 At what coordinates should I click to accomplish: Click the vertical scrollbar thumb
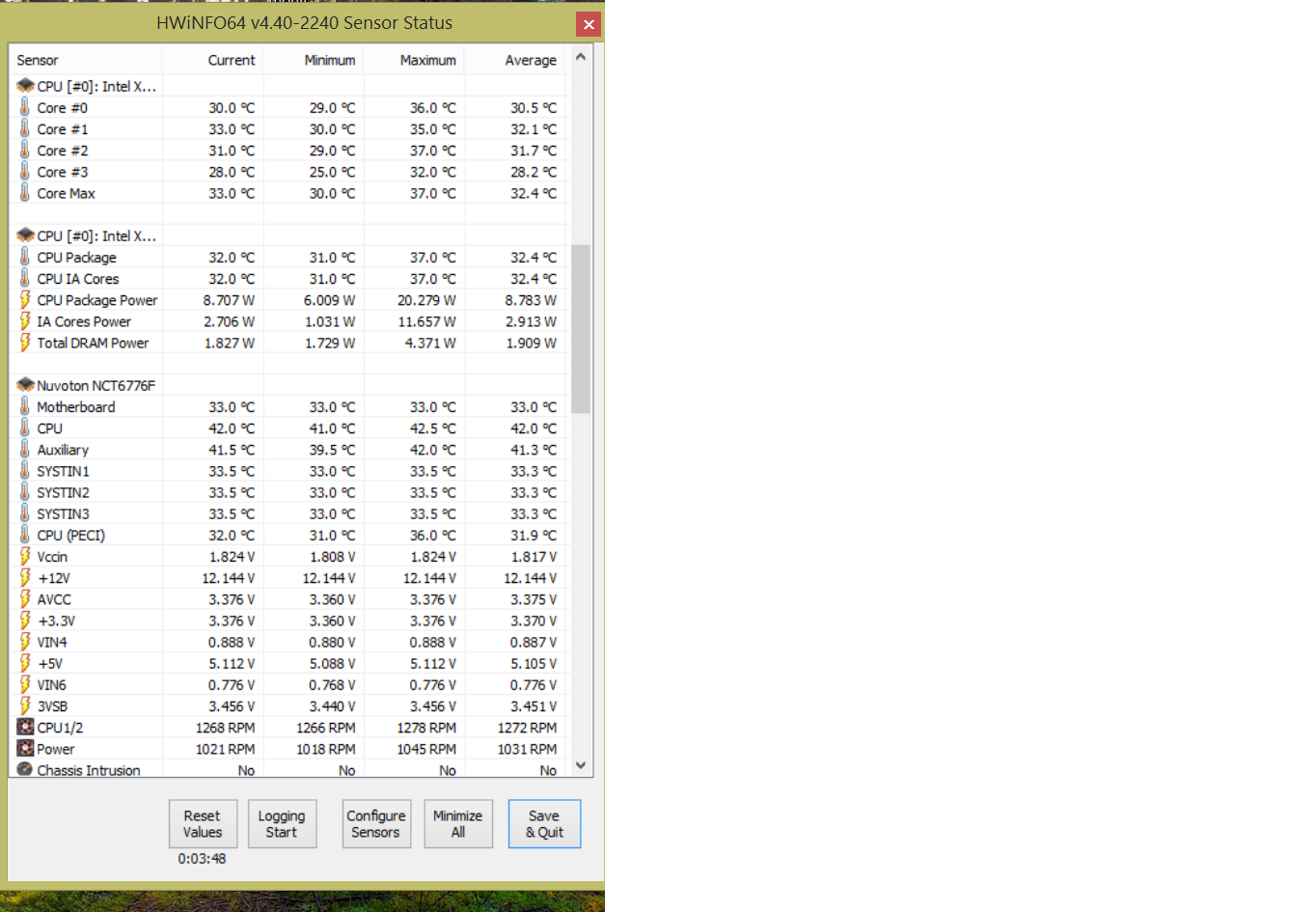pos(581,328)
